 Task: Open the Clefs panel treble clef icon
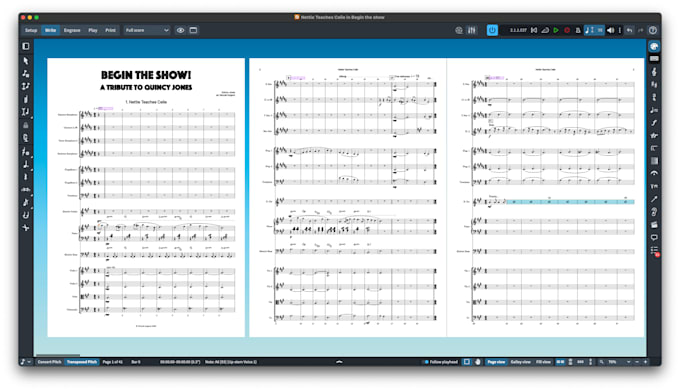[654, 72]
